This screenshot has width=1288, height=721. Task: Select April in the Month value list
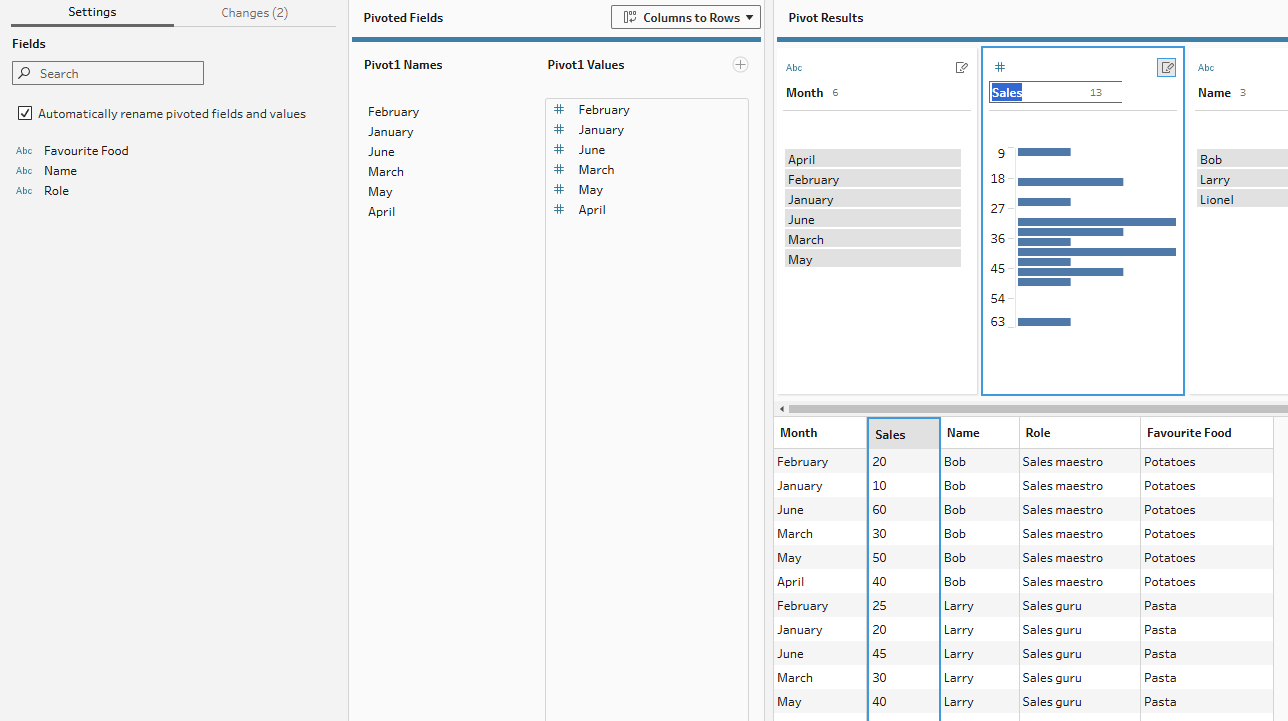pos(872,159)
